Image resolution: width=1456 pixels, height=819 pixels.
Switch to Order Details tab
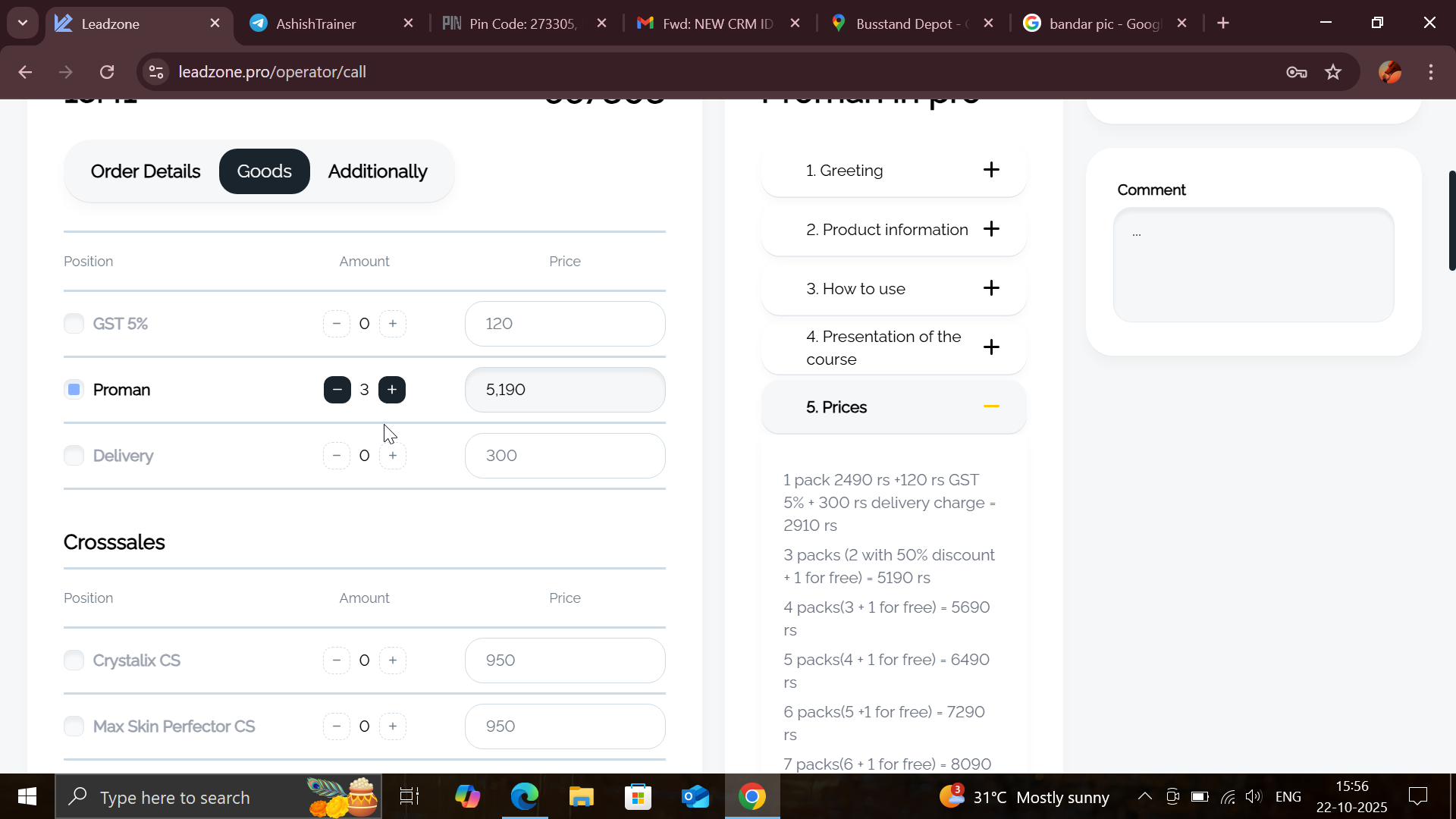pos(146,171)
